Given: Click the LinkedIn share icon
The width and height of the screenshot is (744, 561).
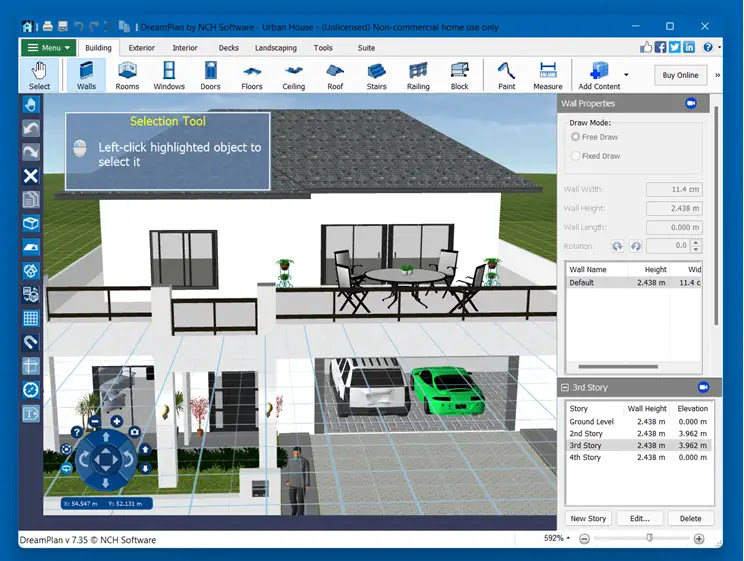Looking at the screenshot, I should pos(689,47).
